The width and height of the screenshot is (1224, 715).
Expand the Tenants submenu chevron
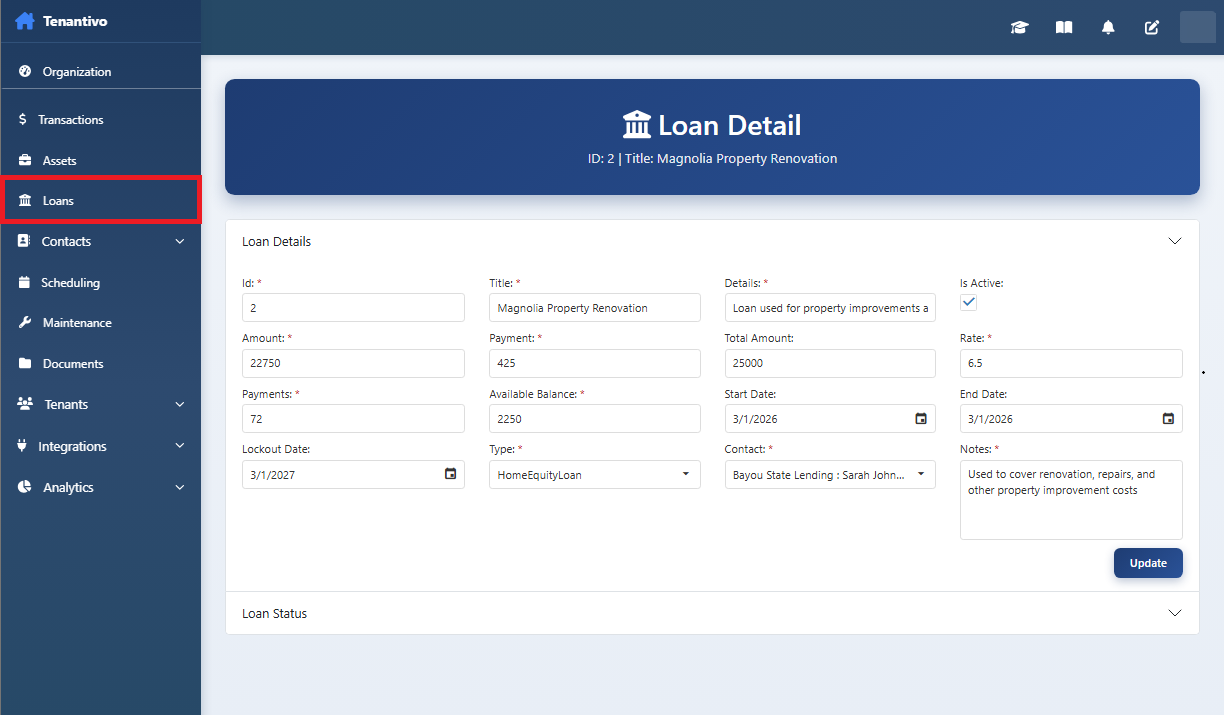(x=180, y=404)
